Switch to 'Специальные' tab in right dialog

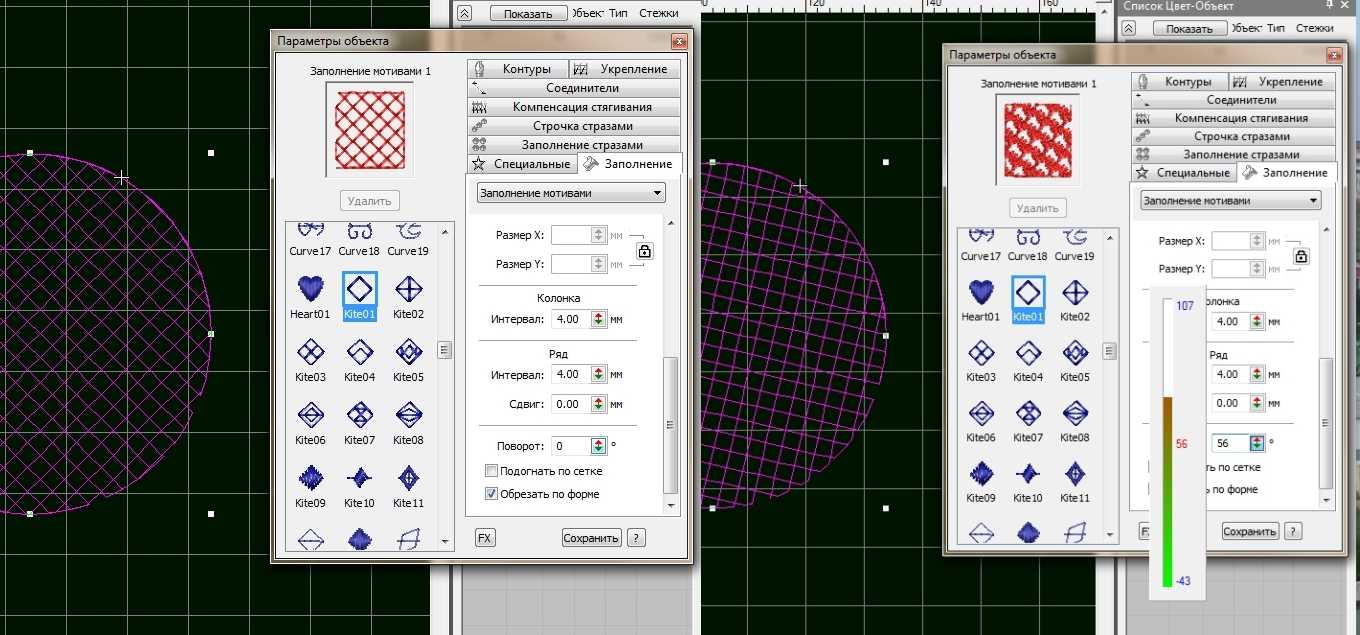click(x=1184, y=173)
